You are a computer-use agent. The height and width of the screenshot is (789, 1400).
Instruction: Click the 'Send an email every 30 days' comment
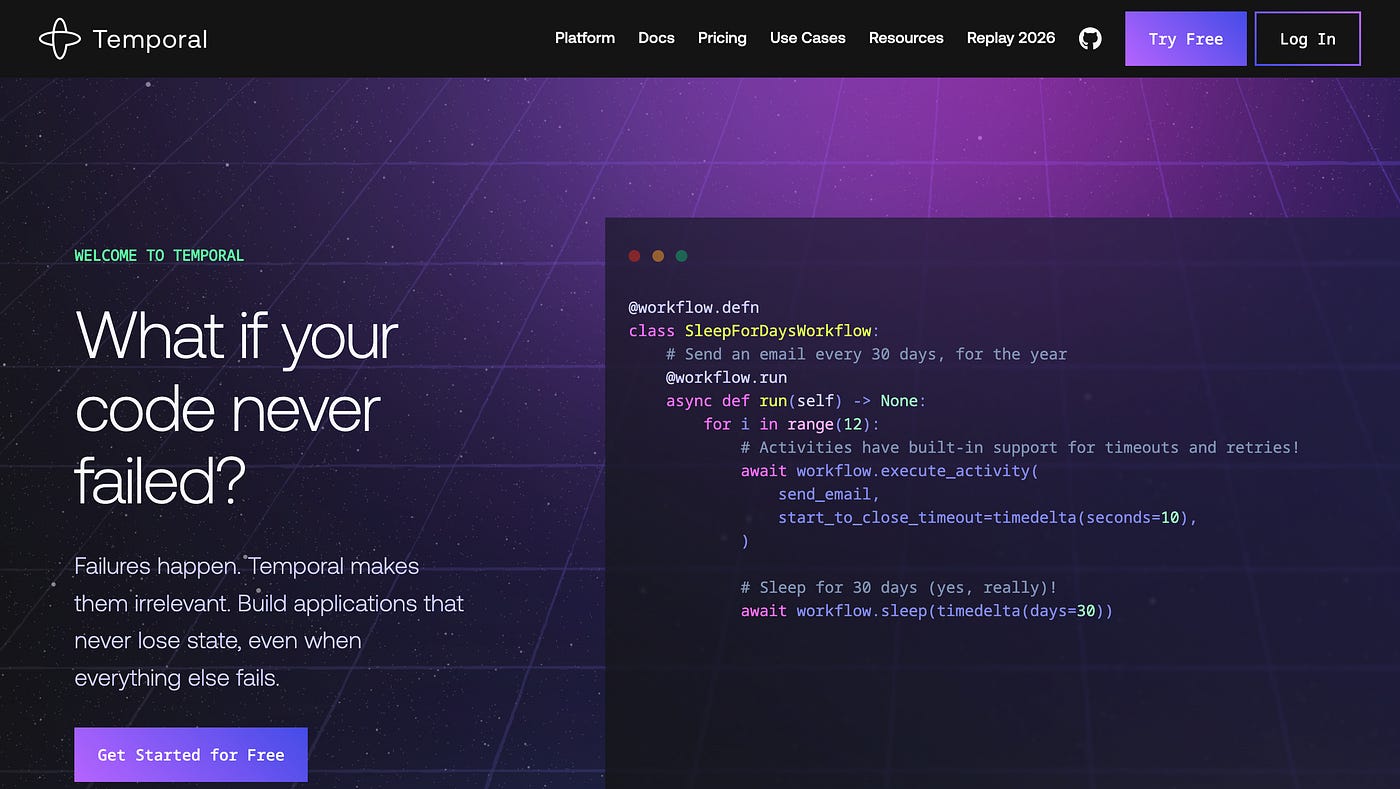pos(866,354)
